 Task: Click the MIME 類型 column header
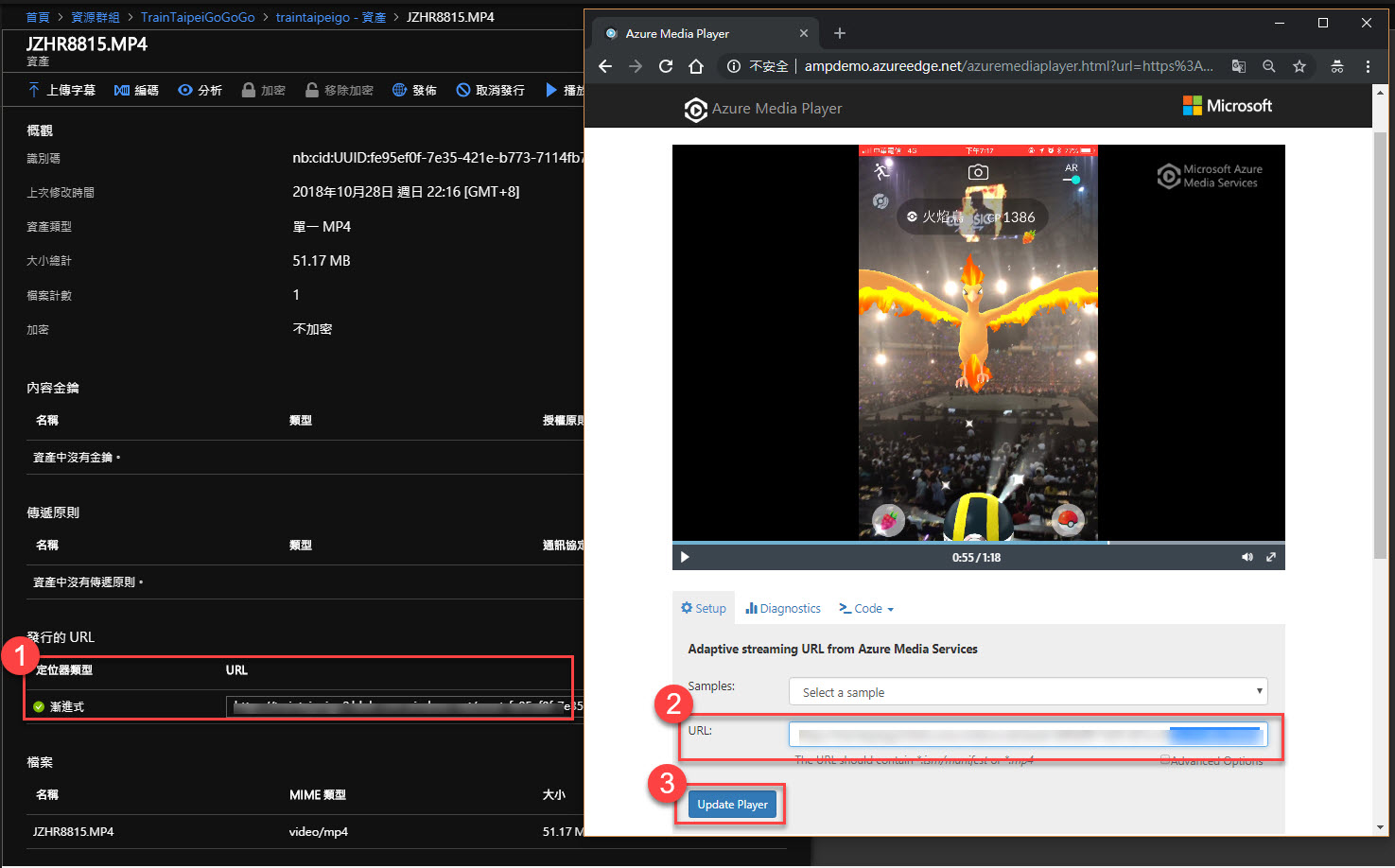point(318,795)
